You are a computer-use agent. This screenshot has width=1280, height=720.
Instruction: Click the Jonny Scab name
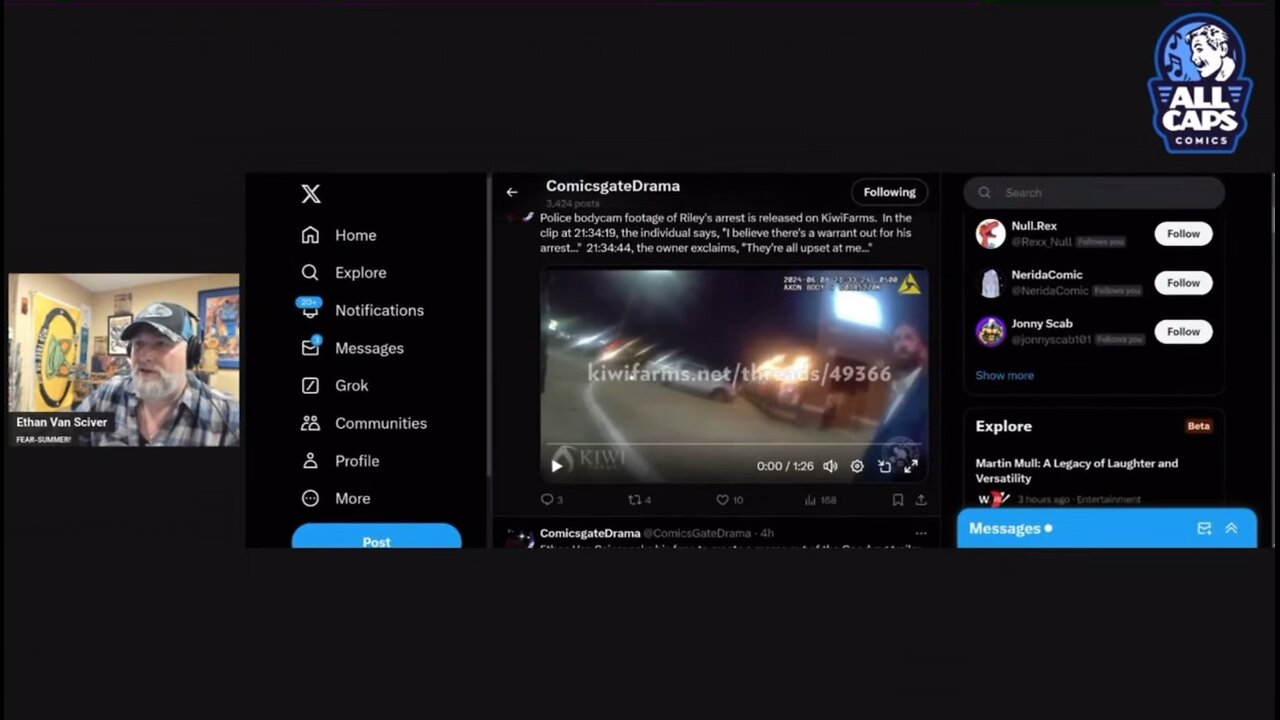[1042, 324]
